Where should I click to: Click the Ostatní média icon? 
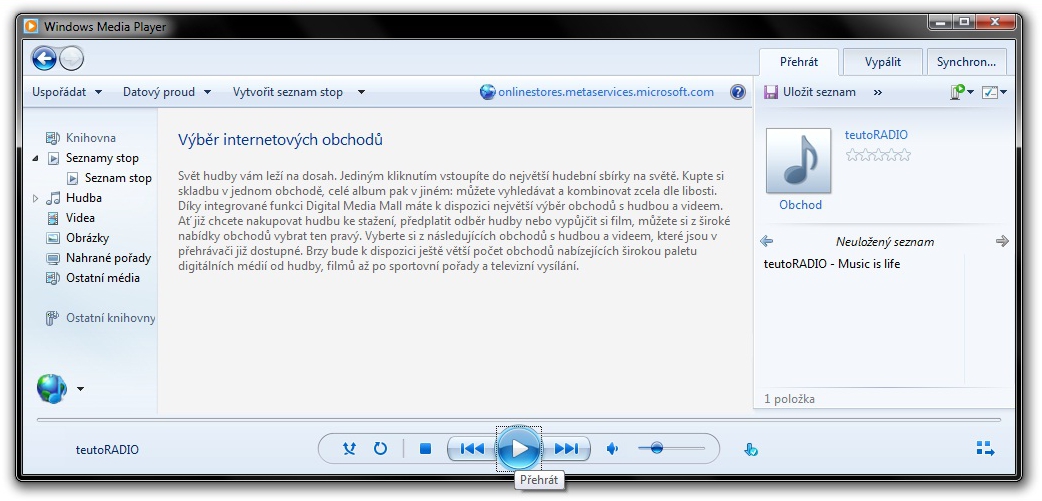[53, 278]
